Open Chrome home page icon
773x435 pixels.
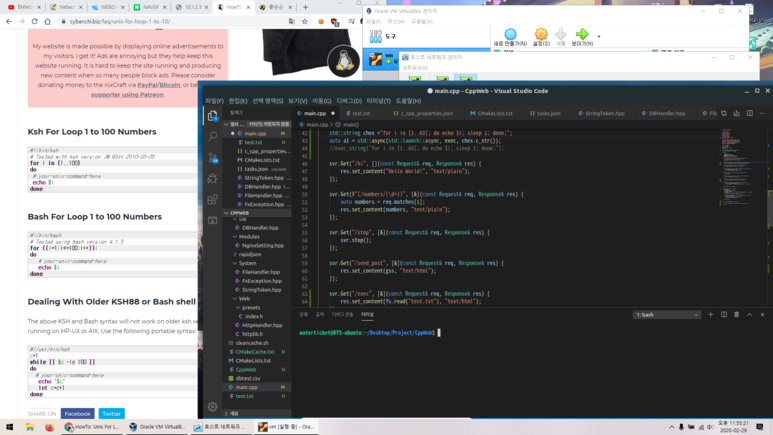click(x=47, y=21)
